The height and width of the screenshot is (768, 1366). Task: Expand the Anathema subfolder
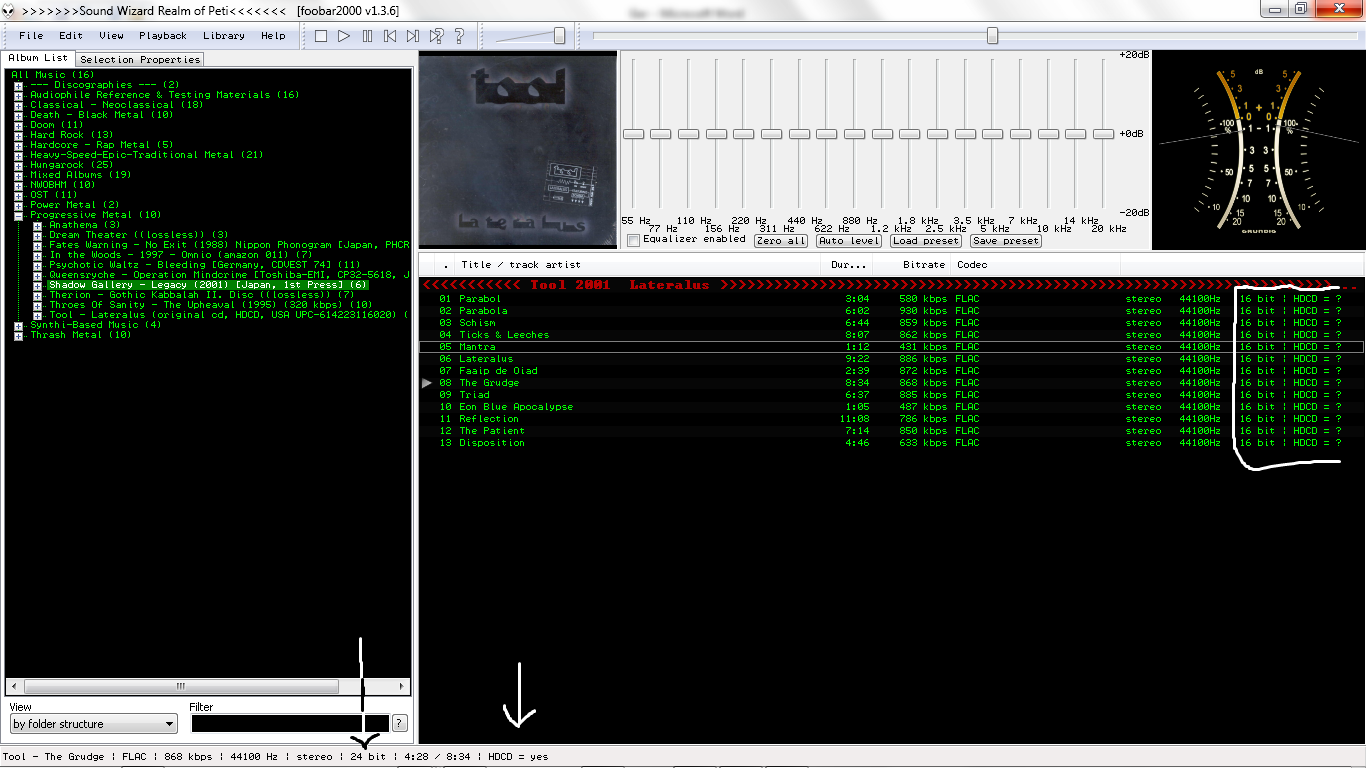click(37, 225)
